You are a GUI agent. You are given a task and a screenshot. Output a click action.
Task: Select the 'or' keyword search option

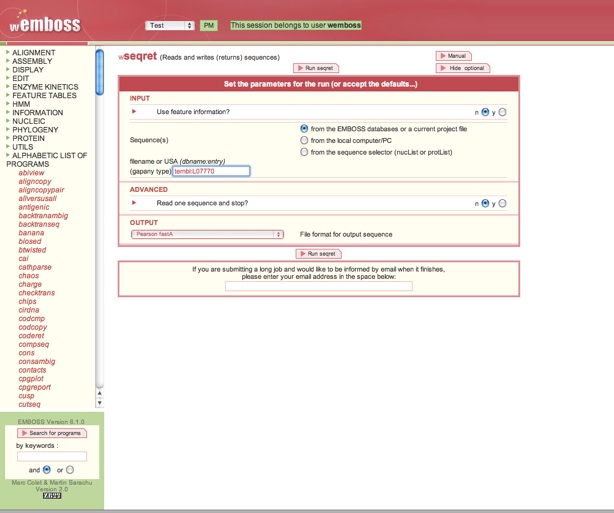70,470
